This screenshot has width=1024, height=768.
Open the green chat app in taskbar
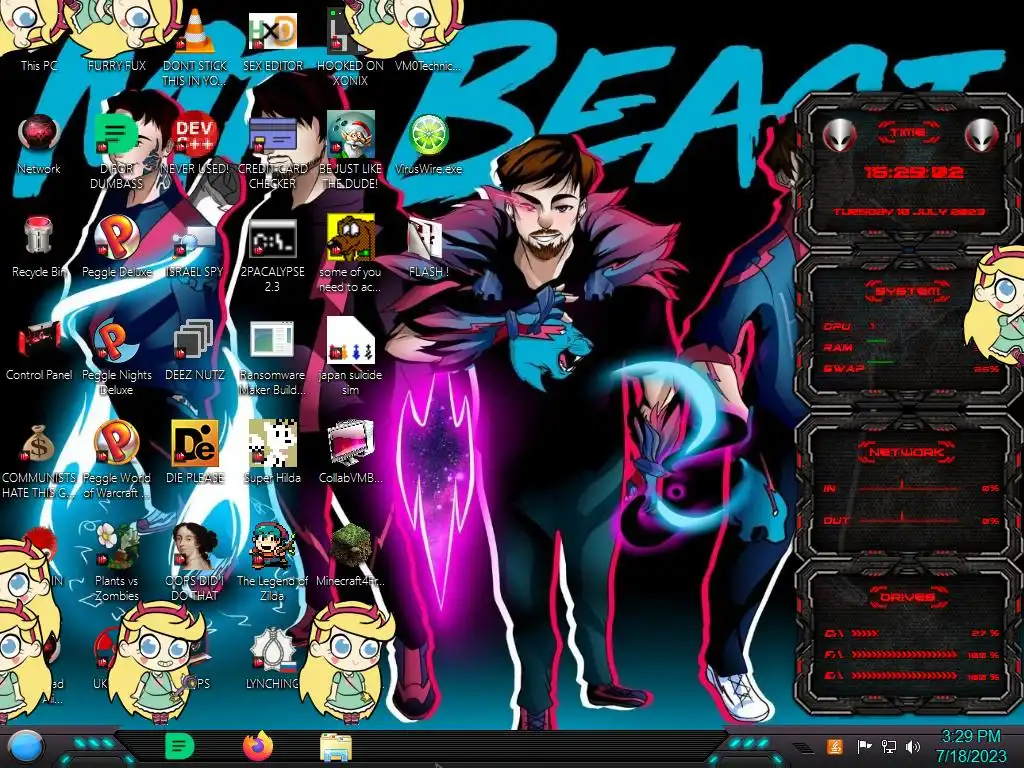(180, 746)
